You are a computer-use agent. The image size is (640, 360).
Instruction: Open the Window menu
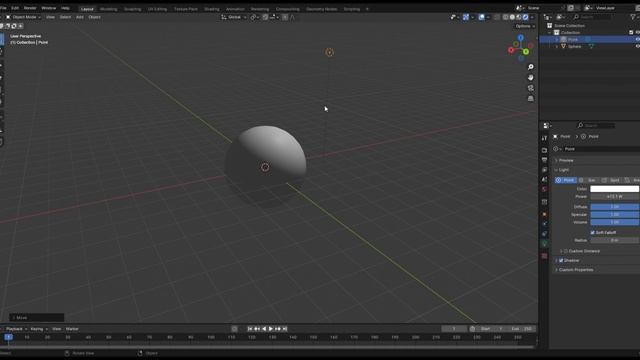pyautogui.click(x=49, y=8)
